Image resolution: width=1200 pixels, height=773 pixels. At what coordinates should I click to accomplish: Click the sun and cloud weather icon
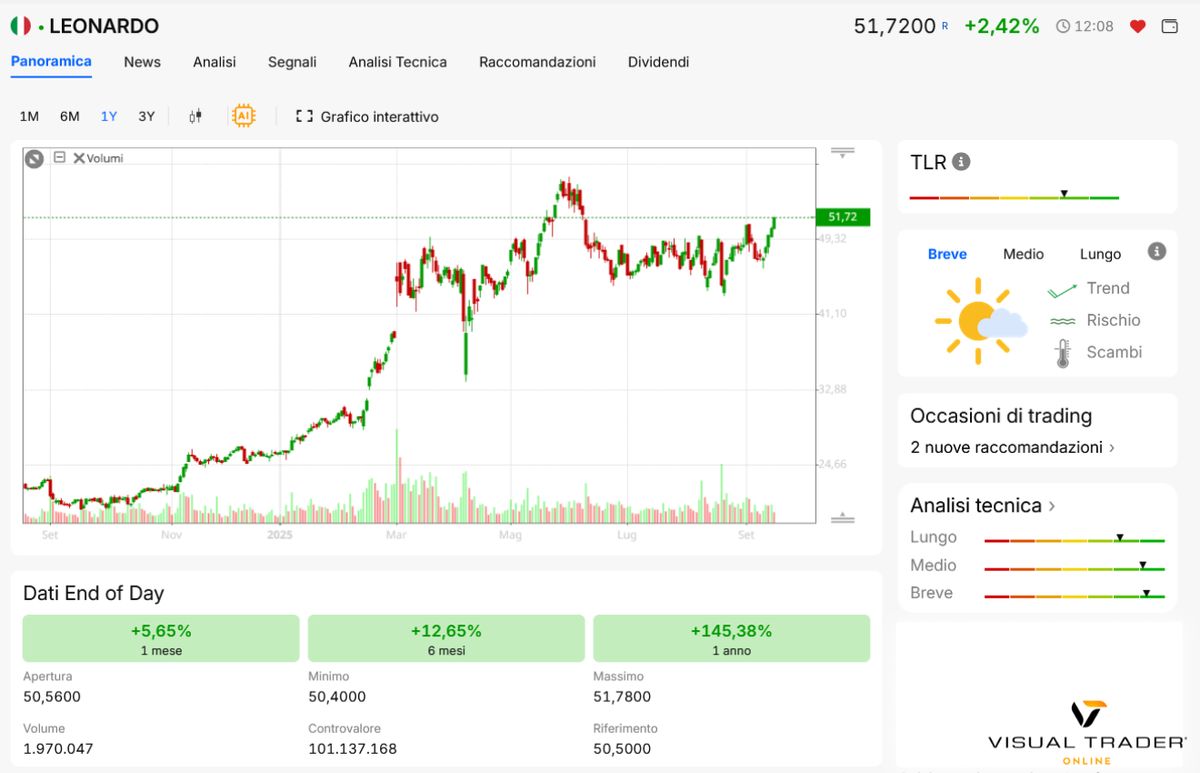click(980, 321)
